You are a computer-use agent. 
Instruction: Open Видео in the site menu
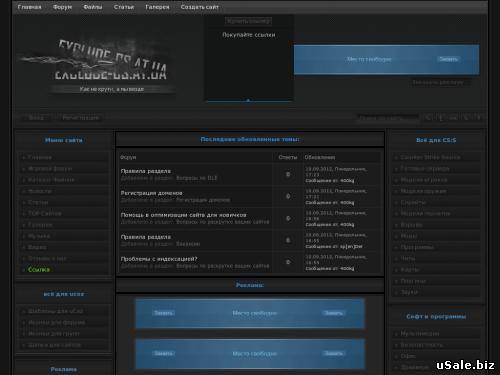pos(37,247)
